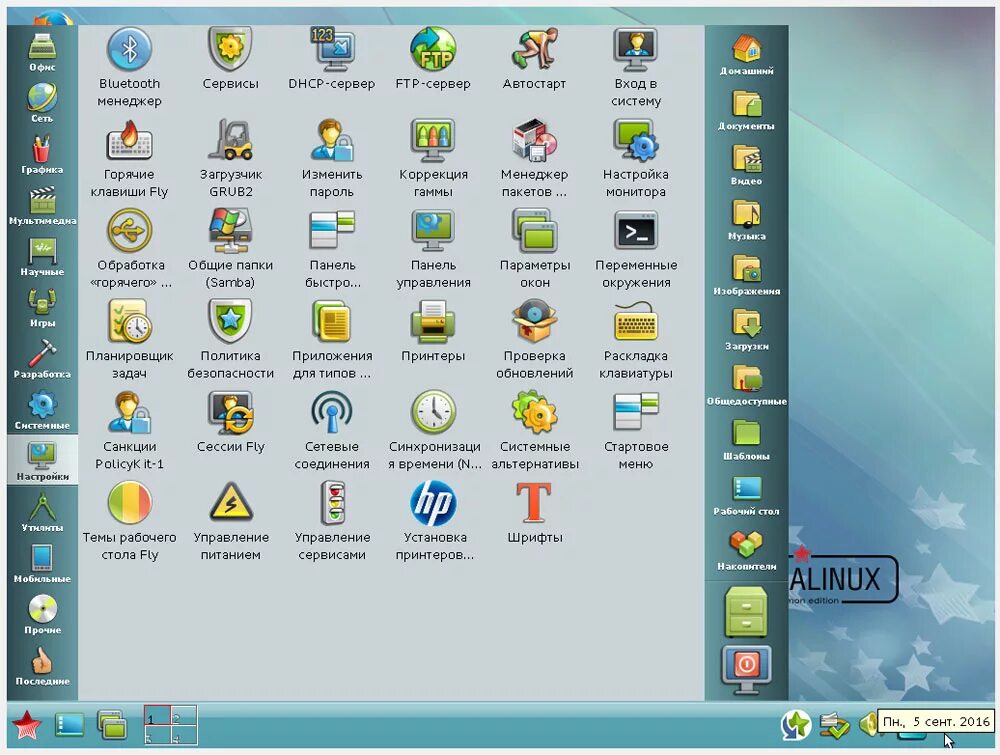Open Настройка монитора
1000x755 pixels.
pos(636,158)
